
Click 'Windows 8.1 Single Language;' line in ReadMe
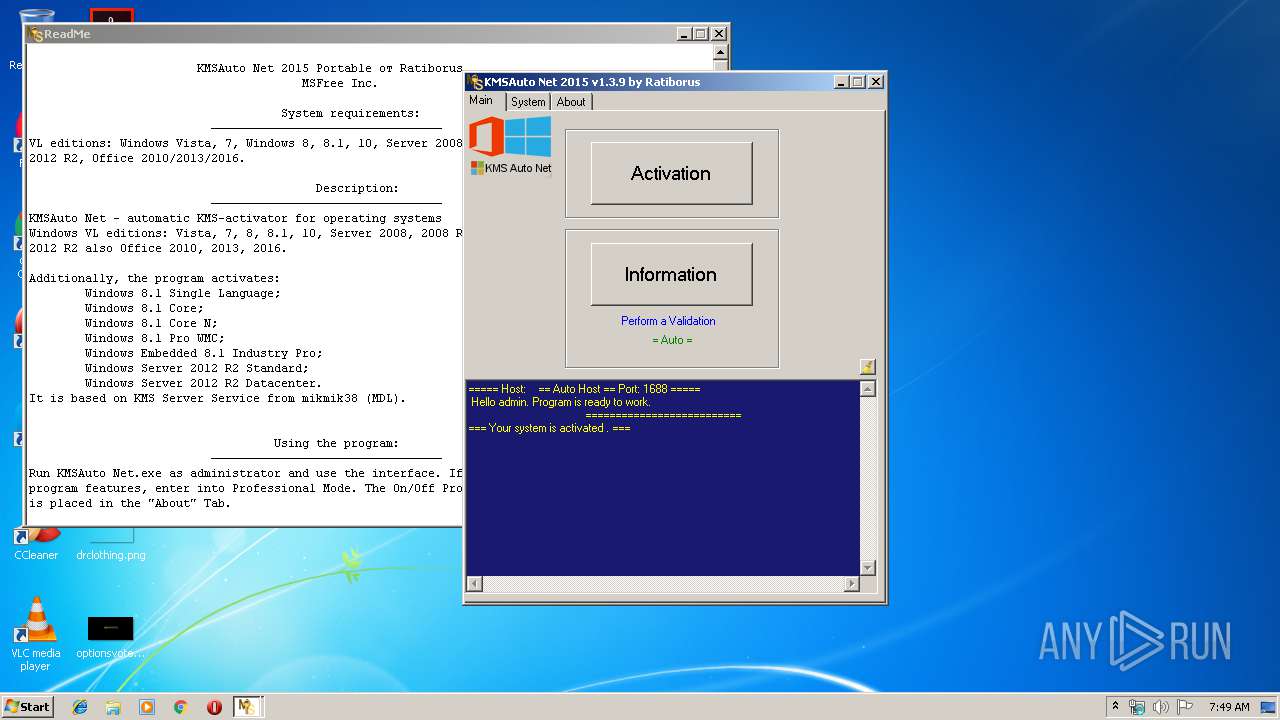coord(183,294)
